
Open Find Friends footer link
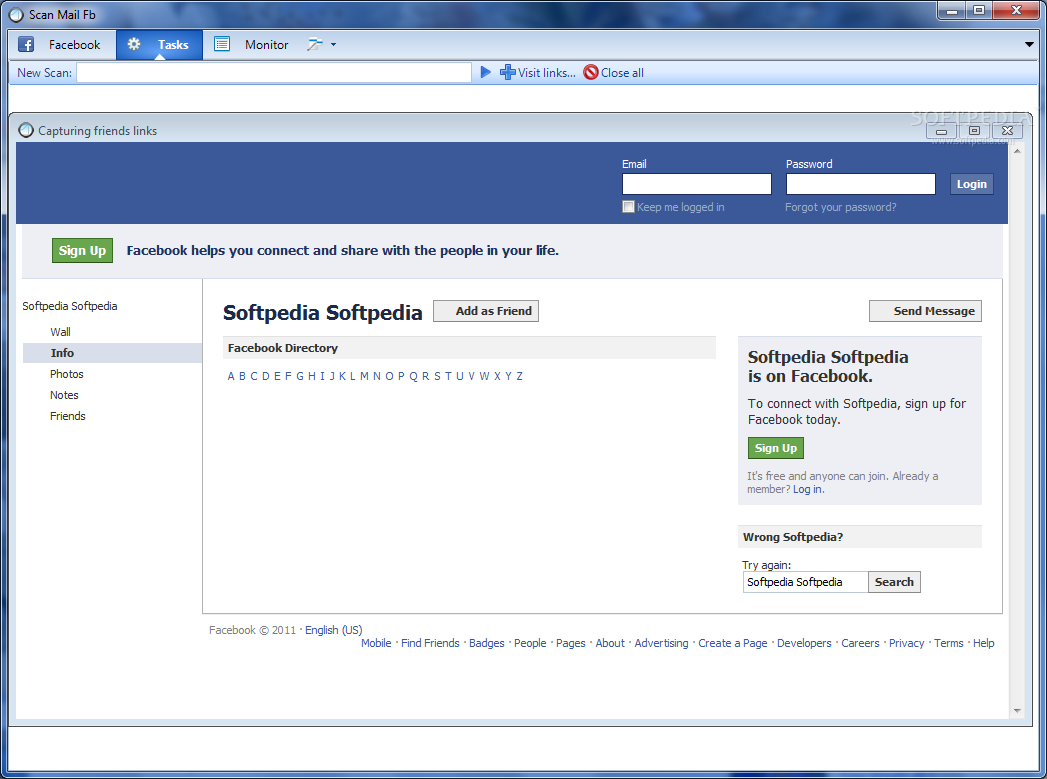(430, 643)
